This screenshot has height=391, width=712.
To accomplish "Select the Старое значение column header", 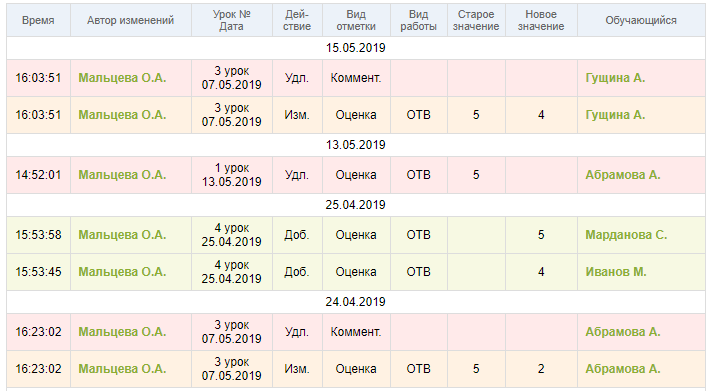I will tap(476, 20).
